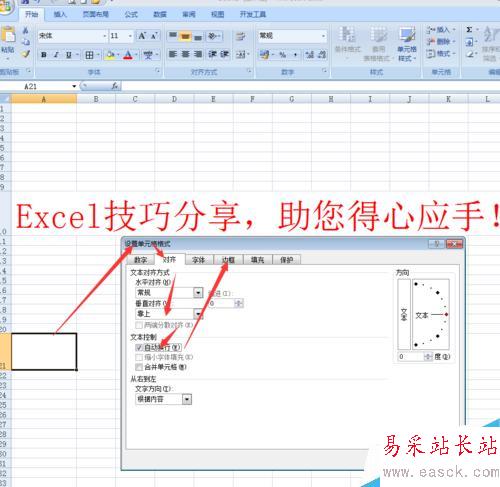Click the 两端分散对齐 justify distributed checkbox
This screenshot has height=487, width=500.
(139, 325)
